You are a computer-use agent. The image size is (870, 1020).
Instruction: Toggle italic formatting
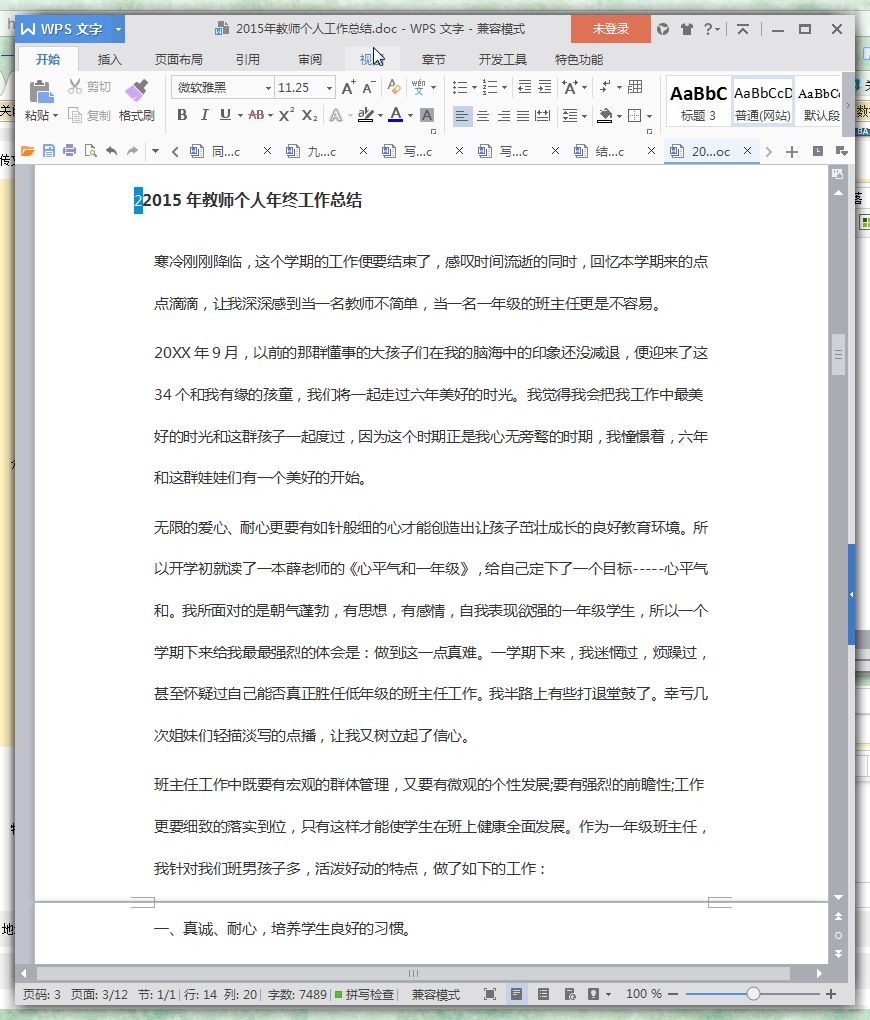[x=205, y=115]
